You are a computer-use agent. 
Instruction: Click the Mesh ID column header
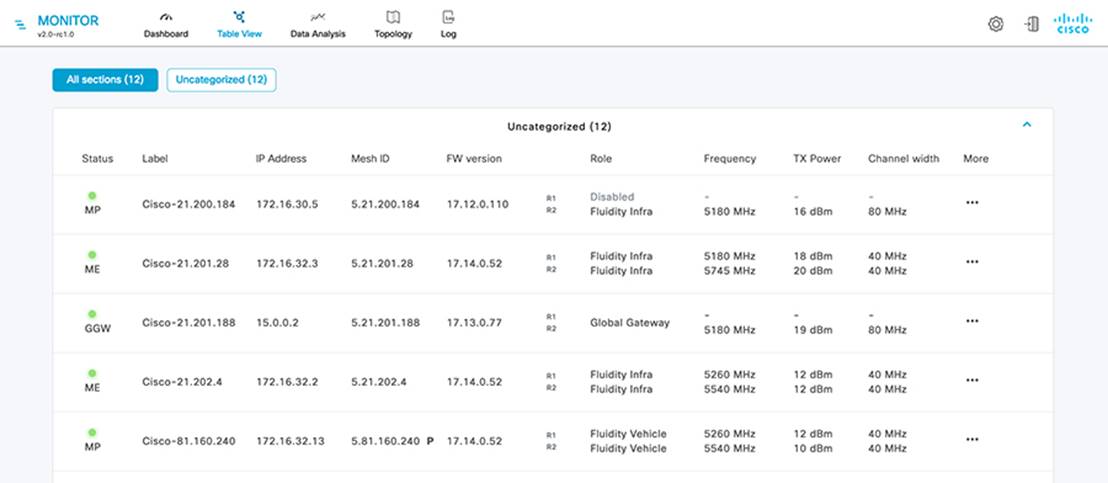coord(370,159)
